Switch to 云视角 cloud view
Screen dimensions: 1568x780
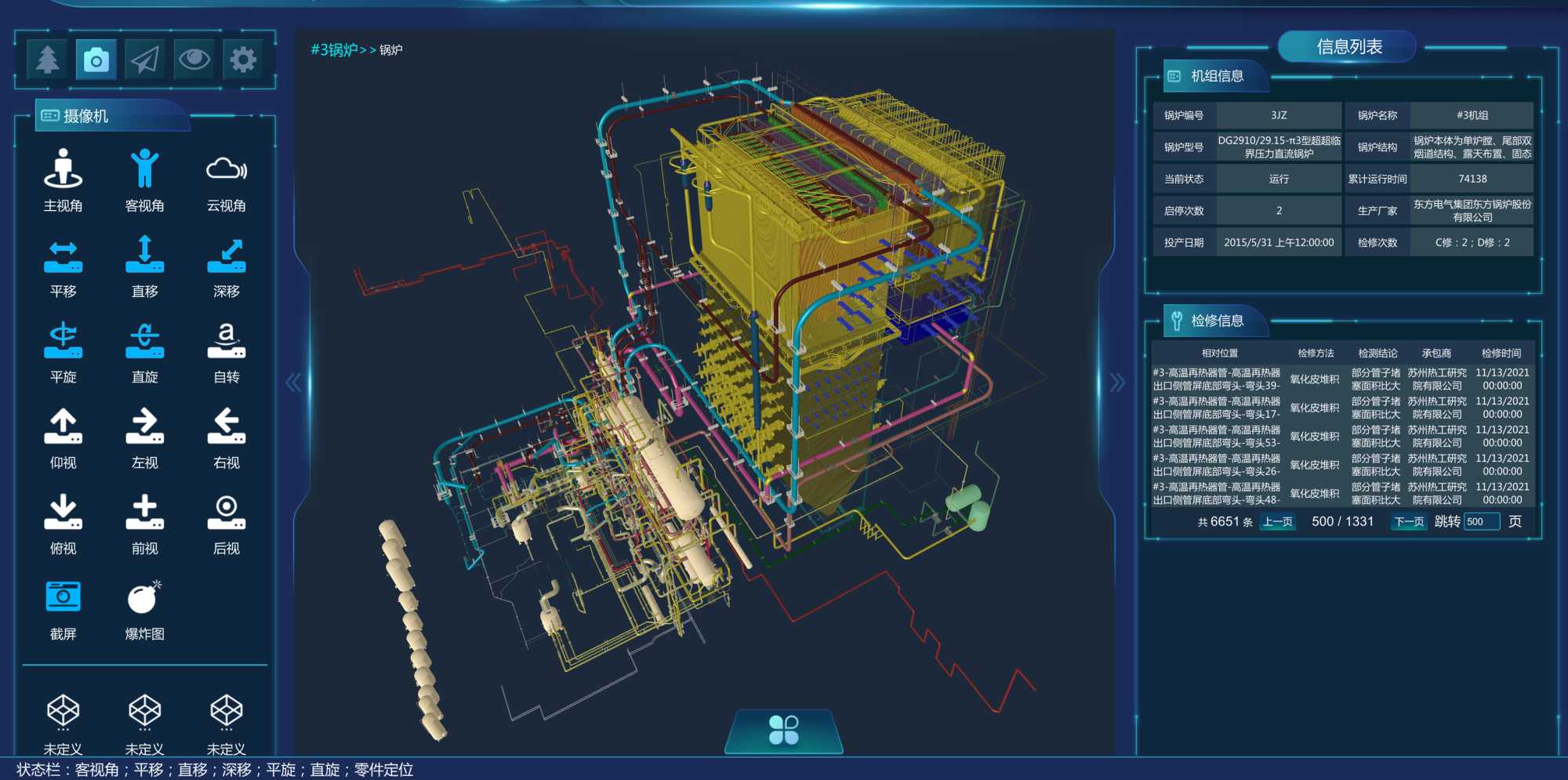226,170
